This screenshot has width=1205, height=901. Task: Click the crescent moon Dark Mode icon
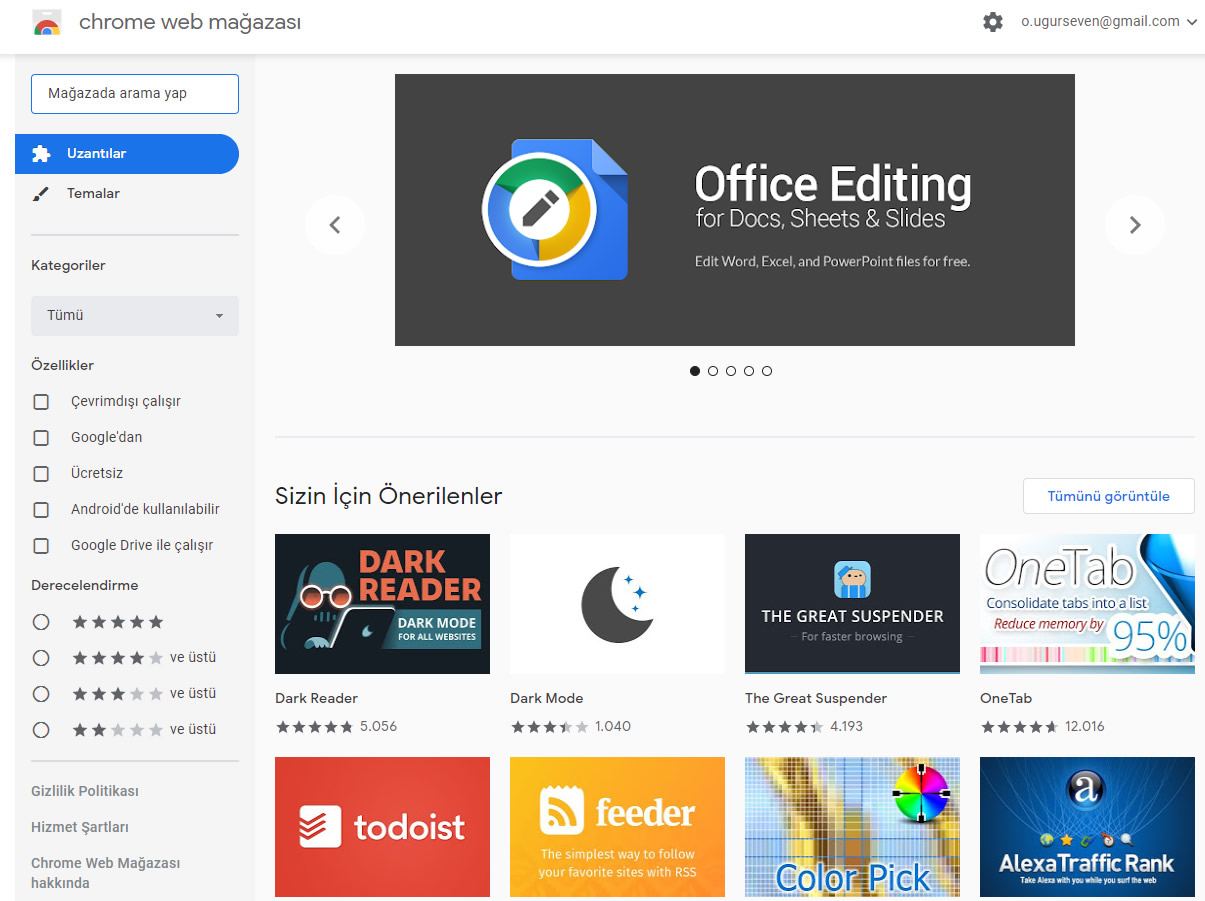(616, 605)
